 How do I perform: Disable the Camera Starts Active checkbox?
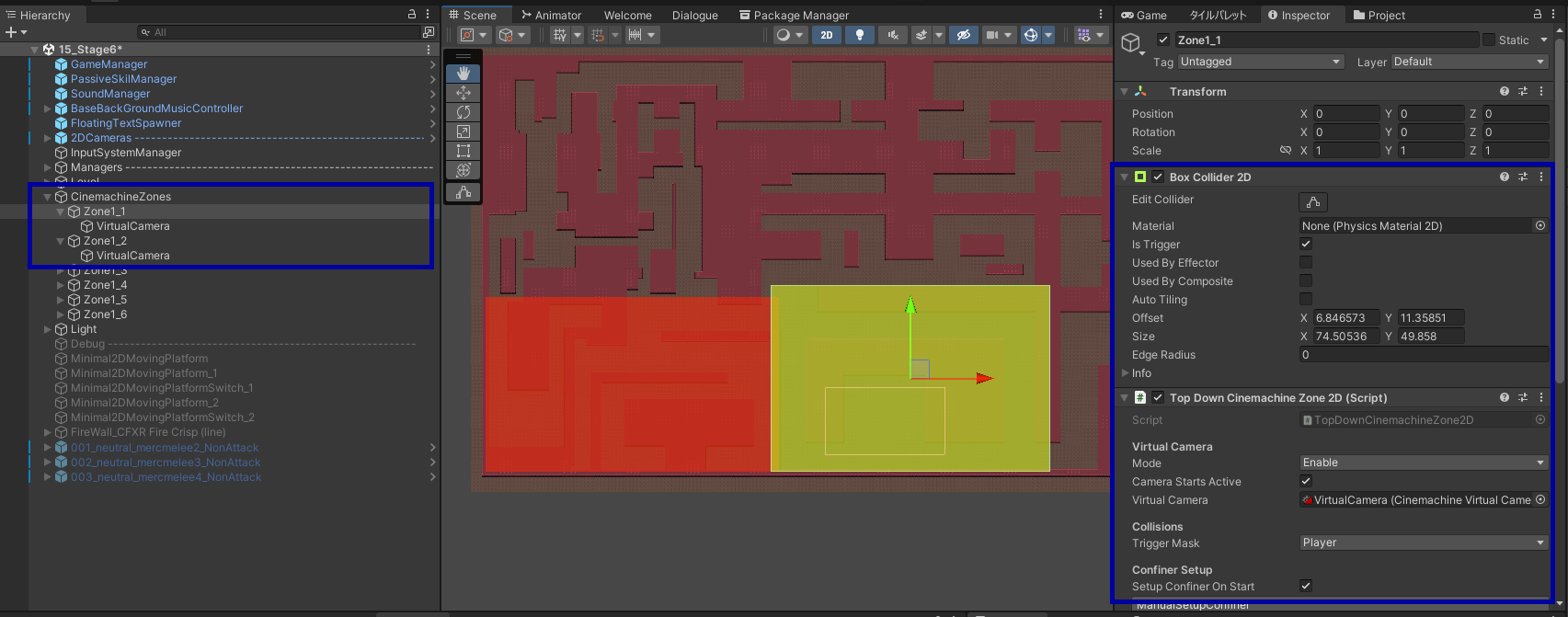click(1305, 481)
